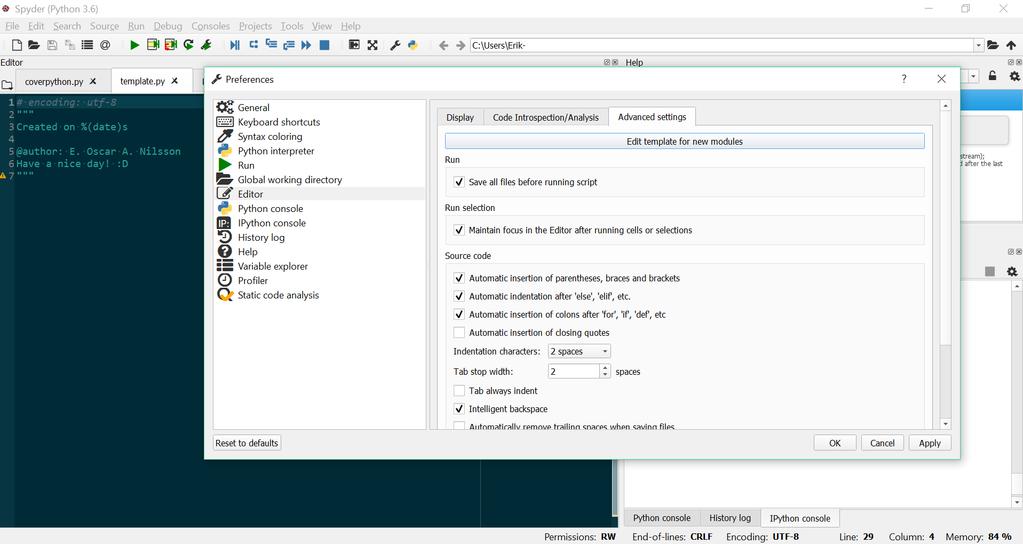Screen dimensions: 1023x544
Task: Stop debugging with the blue square icon
Action: click(324, 45)
